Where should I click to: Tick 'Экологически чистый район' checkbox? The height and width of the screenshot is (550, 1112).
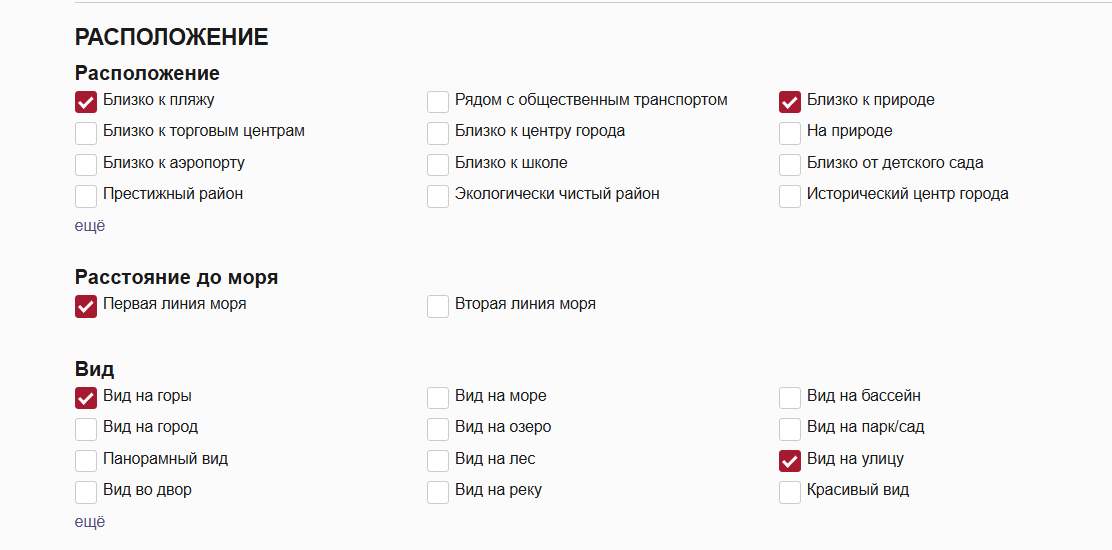pyautogui.click(x=438, y=196)
